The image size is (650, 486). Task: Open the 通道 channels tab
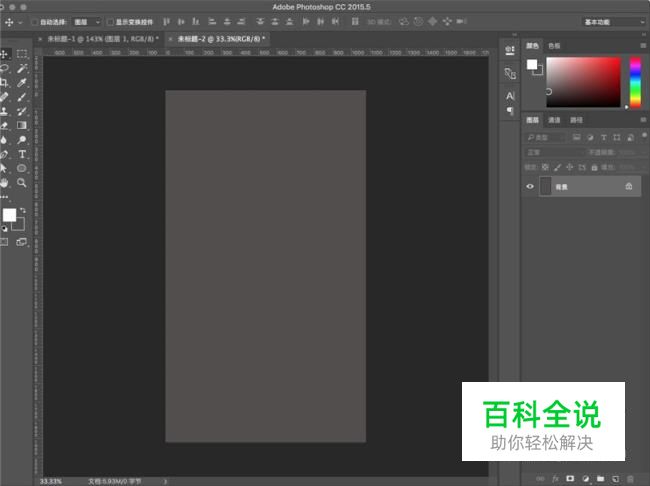[x=554, y=120]
